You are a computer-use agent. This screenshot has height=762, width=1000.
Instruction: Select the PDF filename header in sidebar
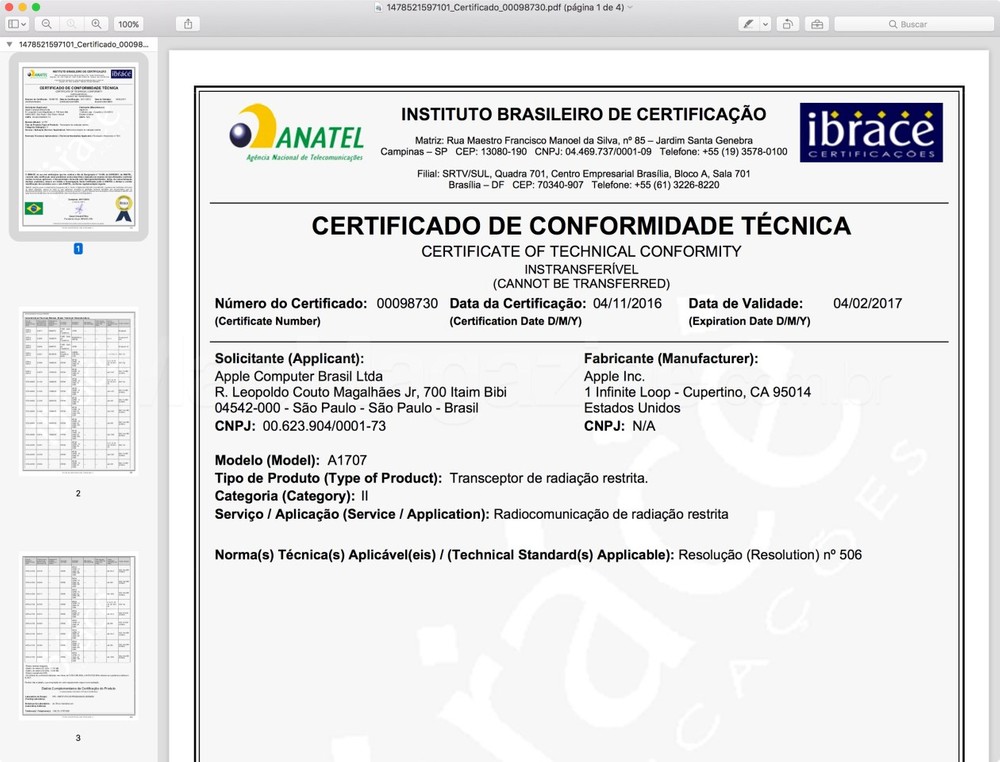point(83,44)
